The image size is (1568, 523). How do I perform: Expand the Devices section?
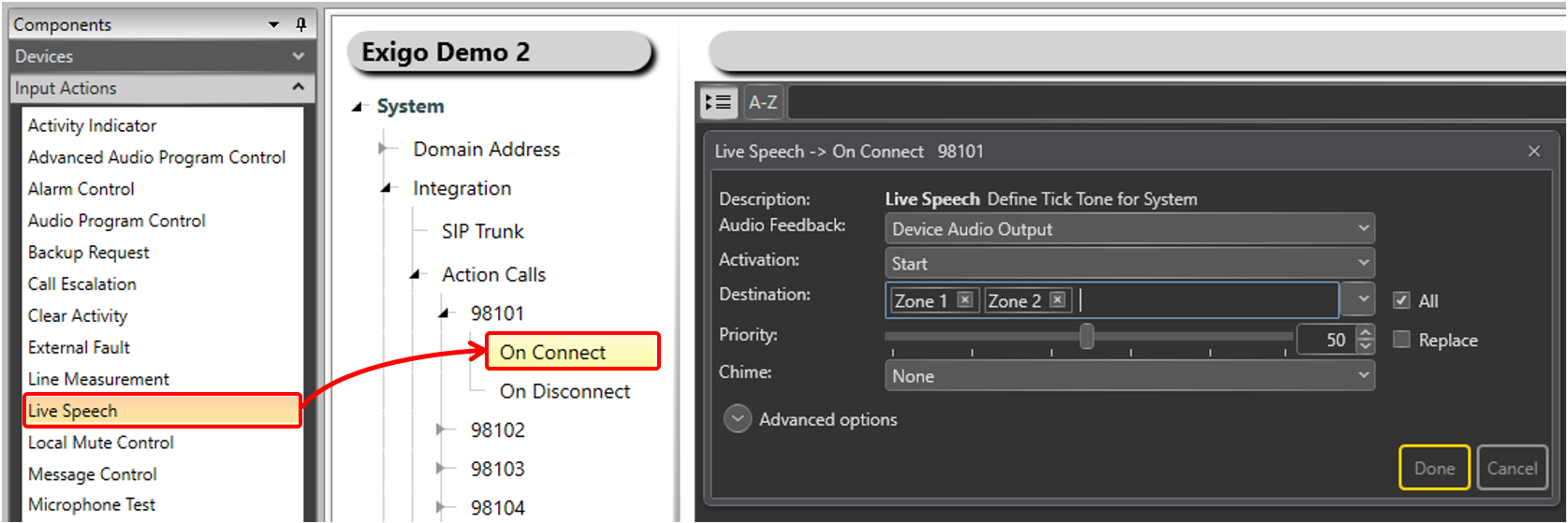coord(298,56)
